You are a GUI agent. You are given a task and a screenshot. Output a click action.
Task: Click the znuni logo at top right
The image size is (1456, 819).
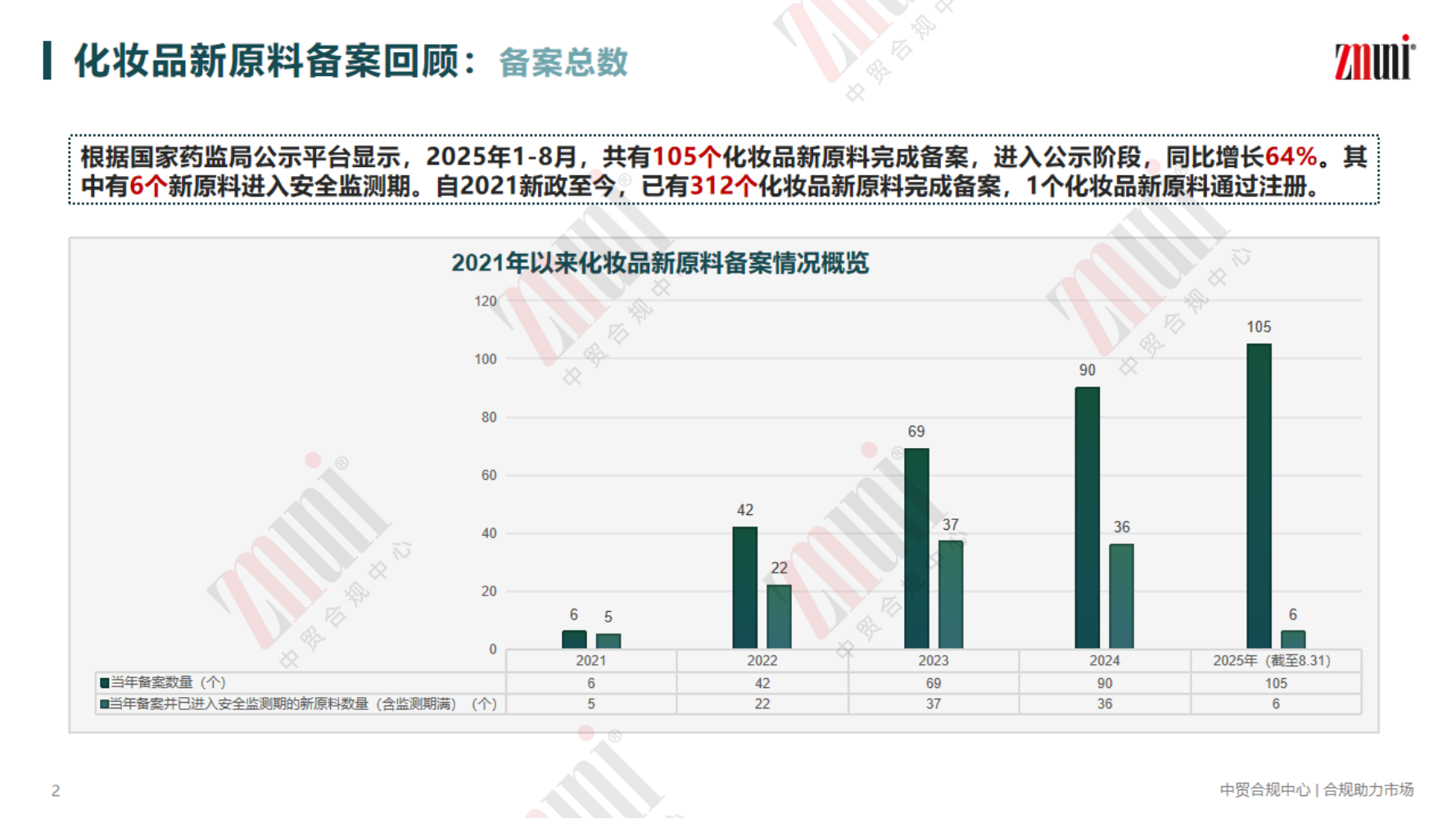click(x=1375, y=57)
